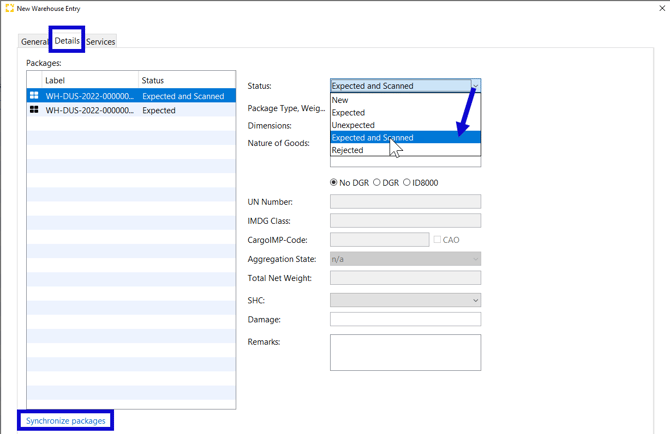The width and height of the screenshot is (670, 434).
Task: Click into the Remarks text box
Action: pos(405,352)
